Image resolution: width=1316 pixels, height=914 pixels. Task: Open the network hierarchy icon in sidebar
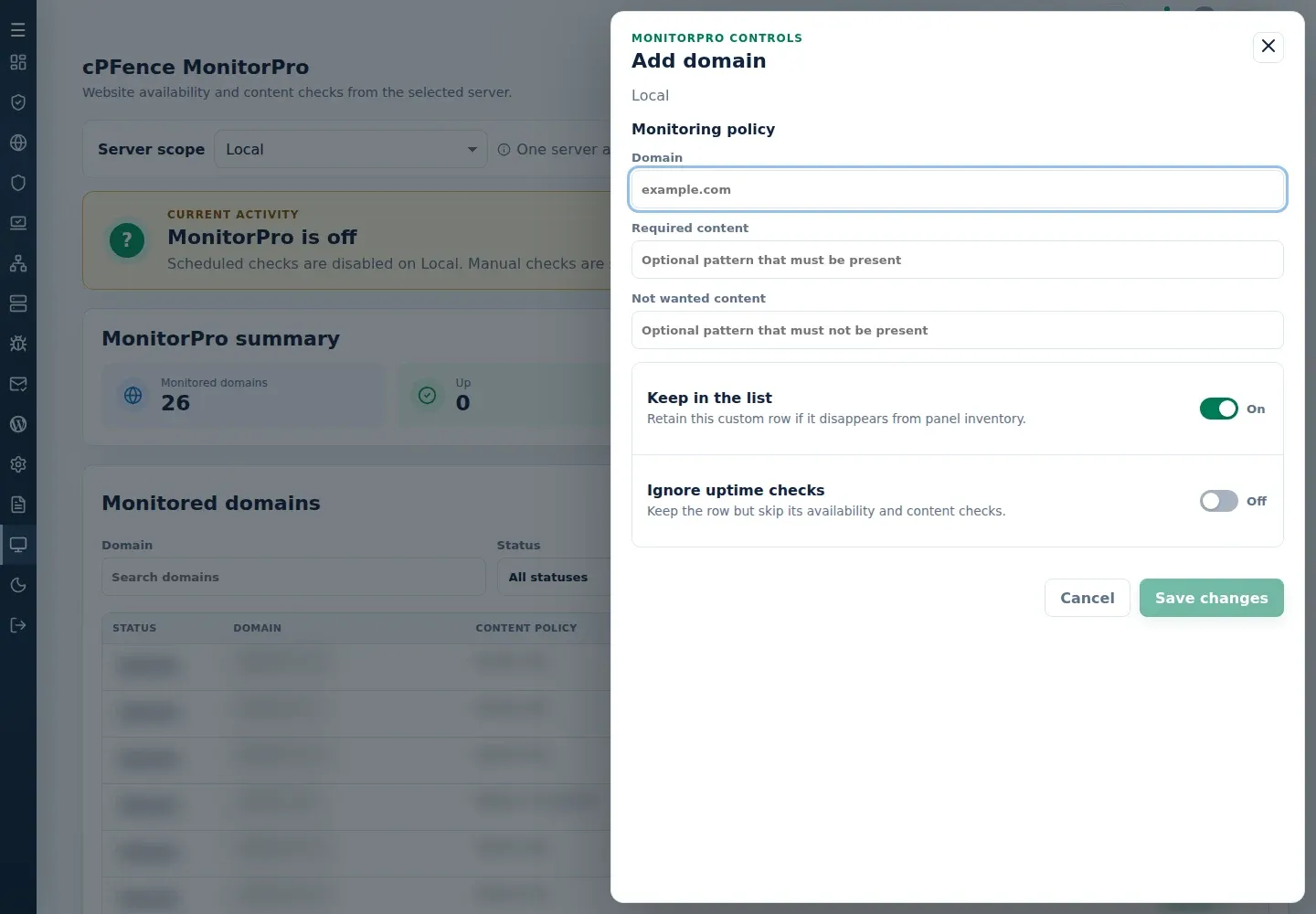click(x=18, y=263)
